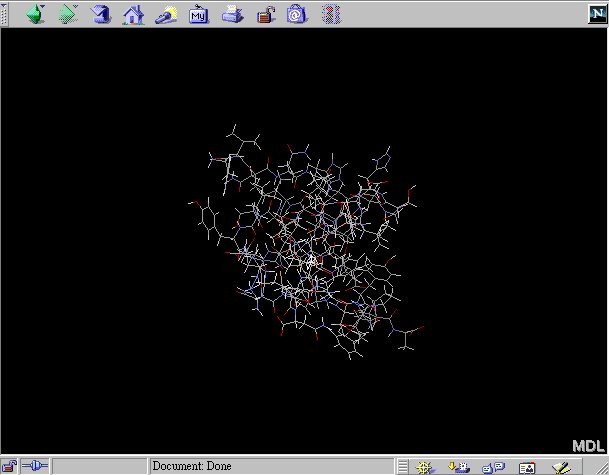The width and height of the screenshot is (609, 475).
Task: Open the Newsgroups icon
Action: [x=493, y=467]
